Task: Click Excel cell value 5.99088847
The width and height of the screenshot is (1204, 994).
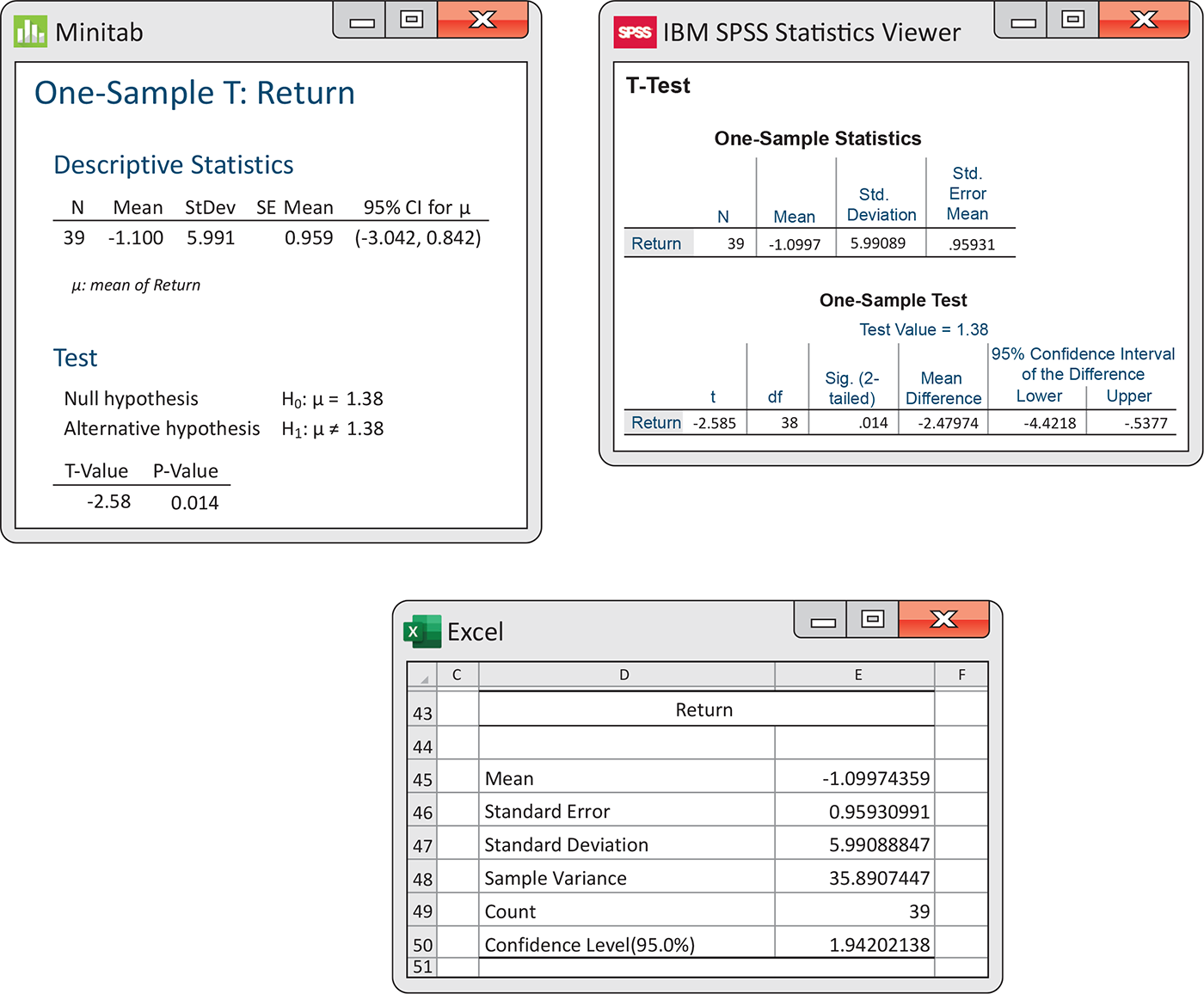Action: (x=855, y=844)
